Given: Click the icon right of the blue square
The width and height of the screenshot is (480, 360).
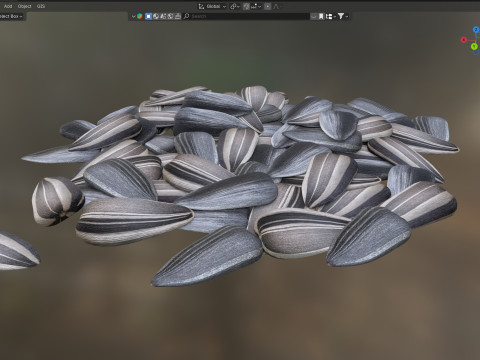Looking at the screenshot, I should [x=156, y=16].
